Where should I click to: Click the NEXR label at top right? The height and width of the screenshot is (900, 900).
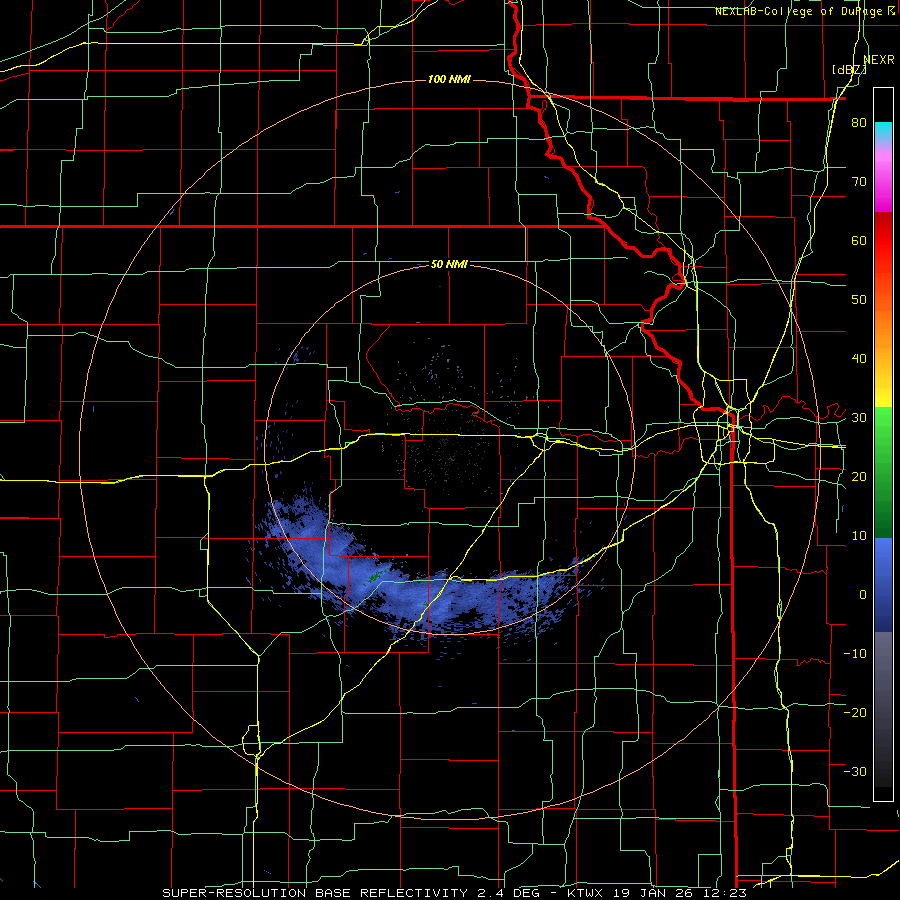pyautogui.click(x=879, y=60)
